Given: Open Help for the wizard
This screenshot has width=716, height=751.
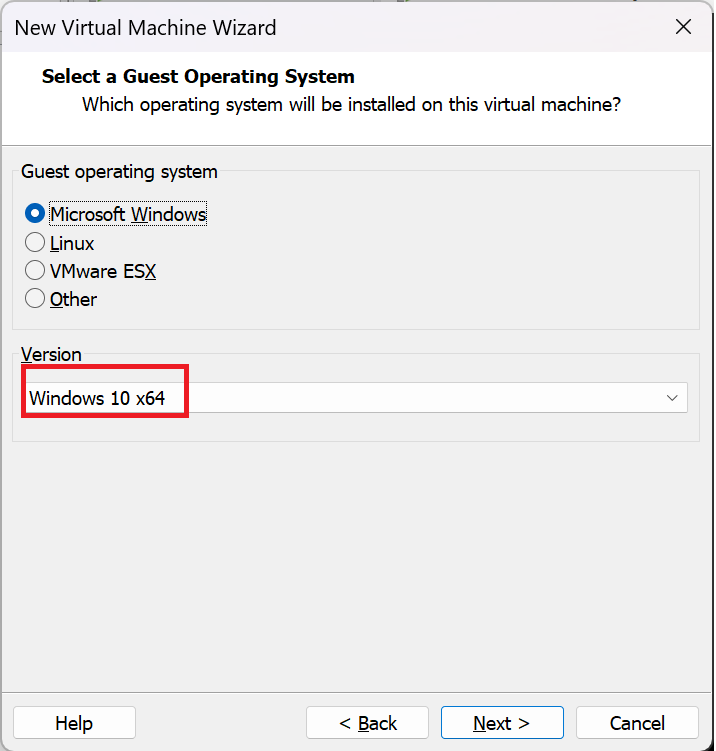Looking at the screenshot, I should click(74, 723).
